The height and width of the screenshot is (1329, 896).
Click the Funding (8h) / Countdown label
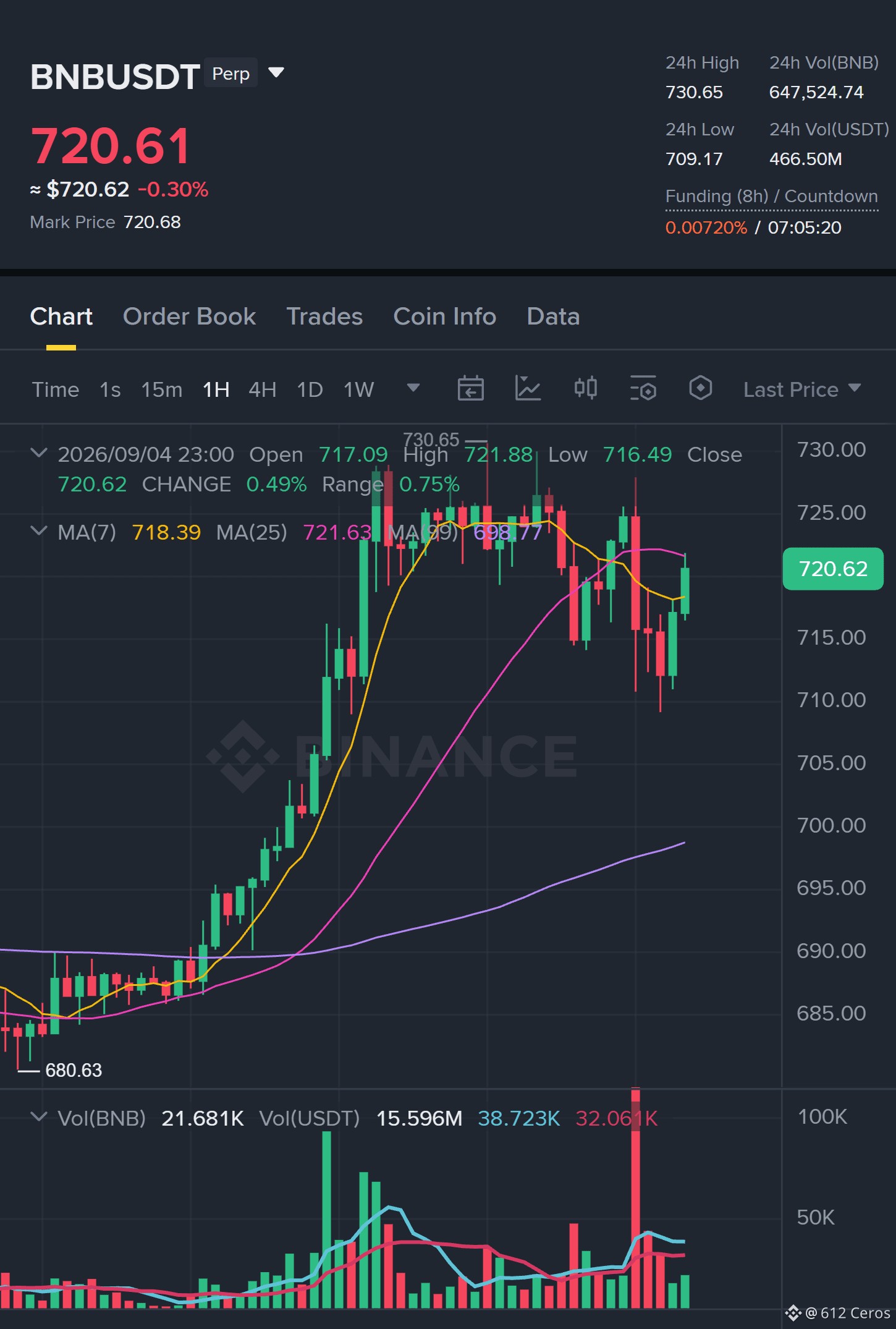coord(772,197)
